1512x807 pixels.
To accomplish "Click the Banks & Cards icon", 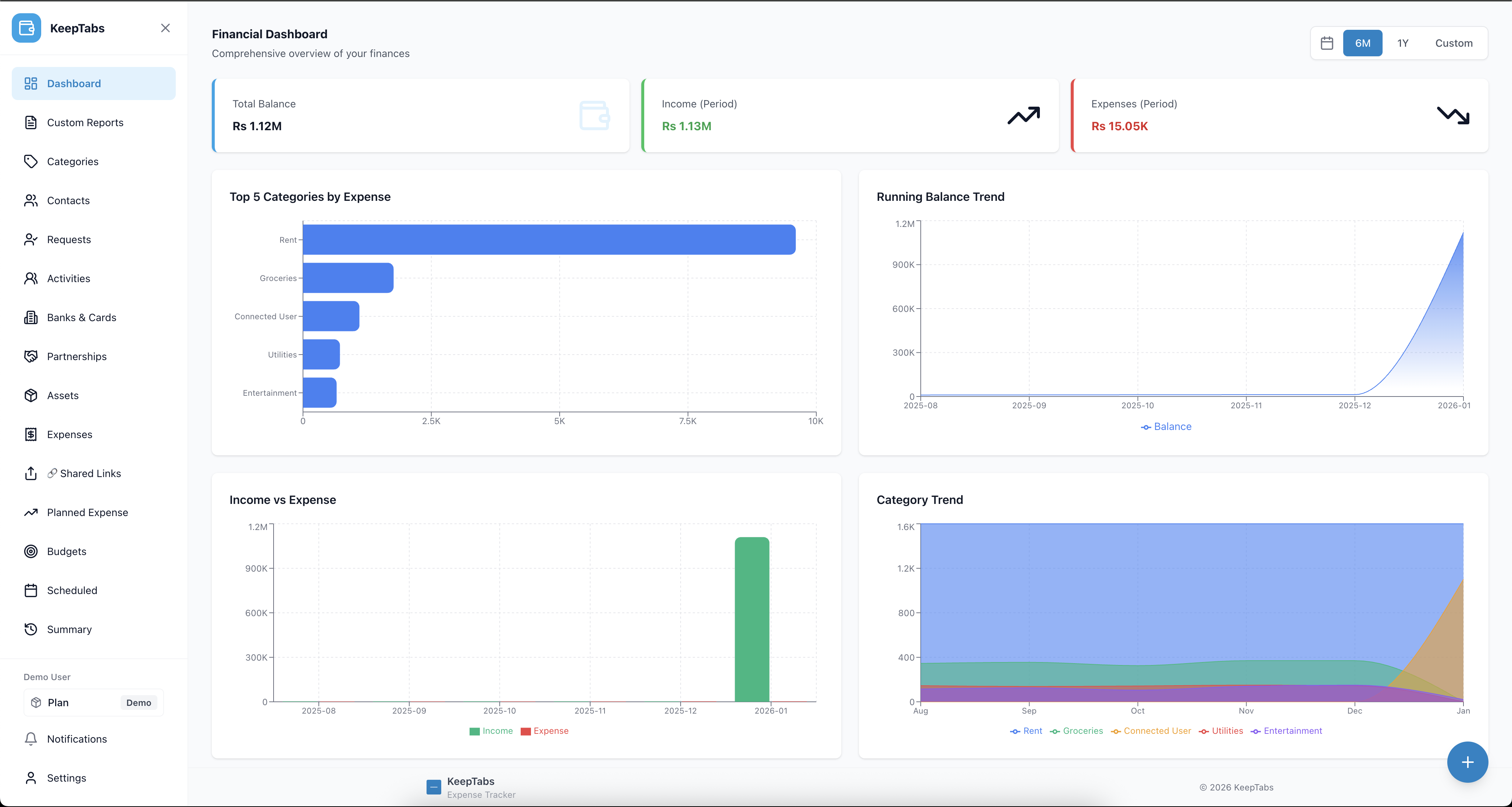I will point(31,317).
